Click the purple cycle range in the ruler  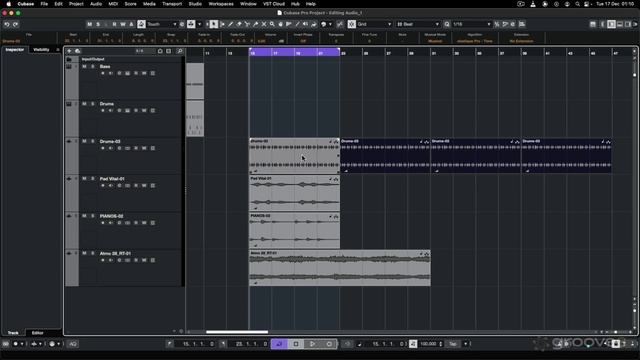(x=294, y=52)
